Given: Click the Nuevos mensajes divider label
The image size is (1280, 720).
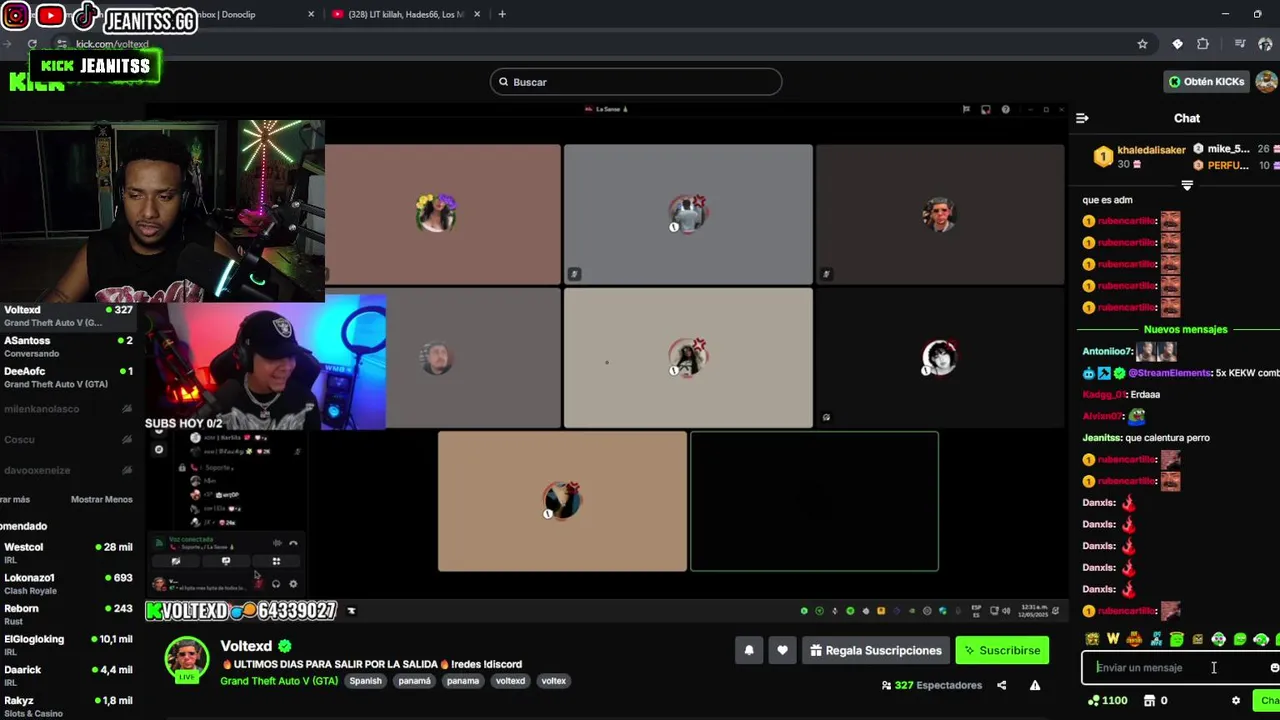Looking at the screenshot, I should click(x=1185, y=329).
